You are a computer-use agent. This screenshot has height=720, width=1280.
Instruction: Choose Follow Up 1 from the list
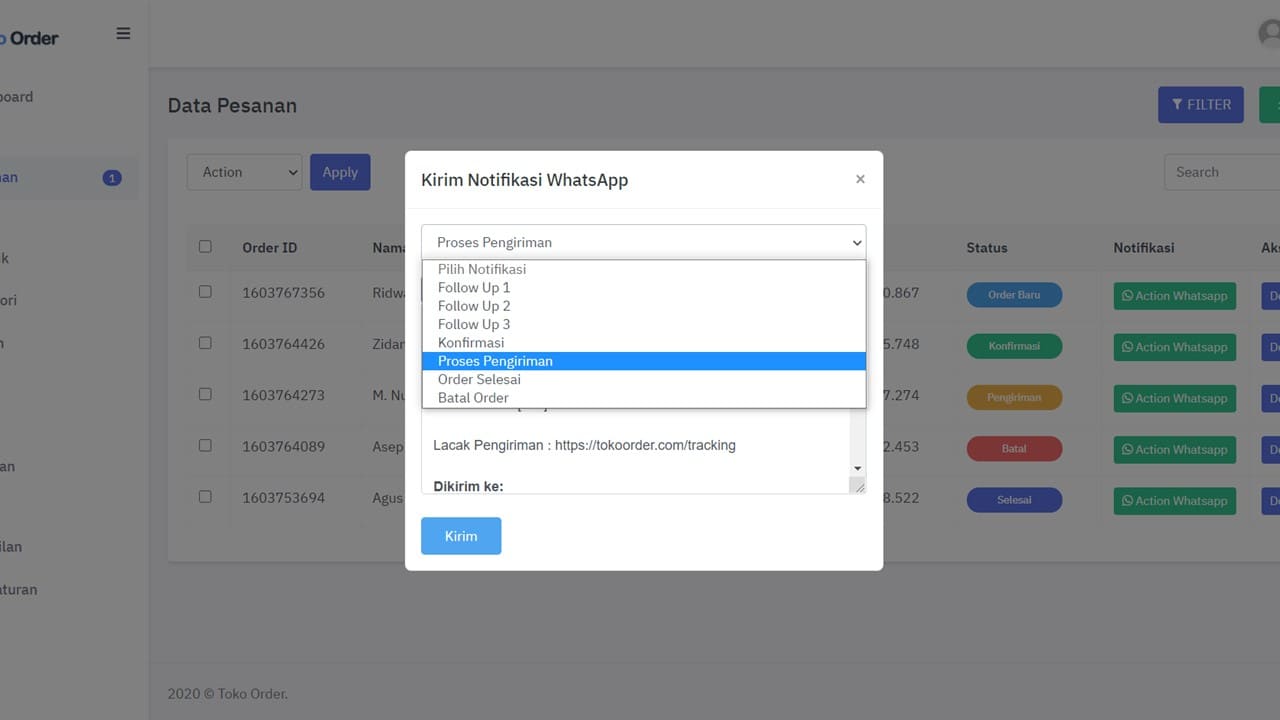(474, 288)
